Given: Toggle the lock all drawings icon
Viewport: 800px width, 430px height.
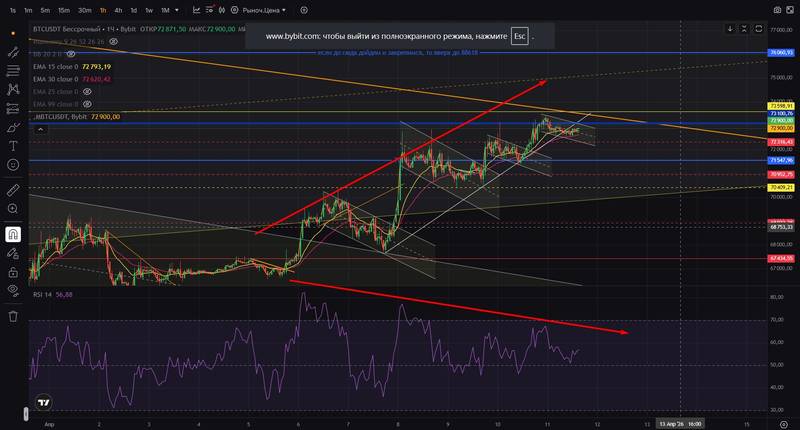Looking at the screenshot, I should pyautogui.click(x=13, y=272).
